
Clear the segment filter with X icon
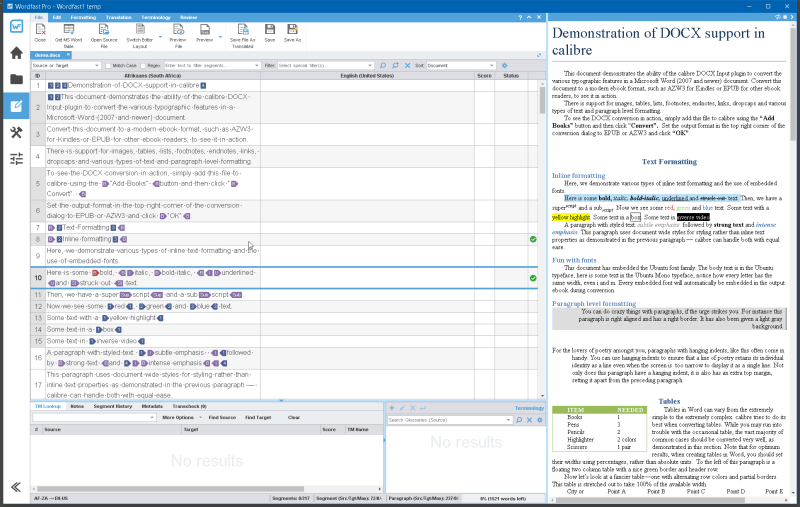pos(407,65)
